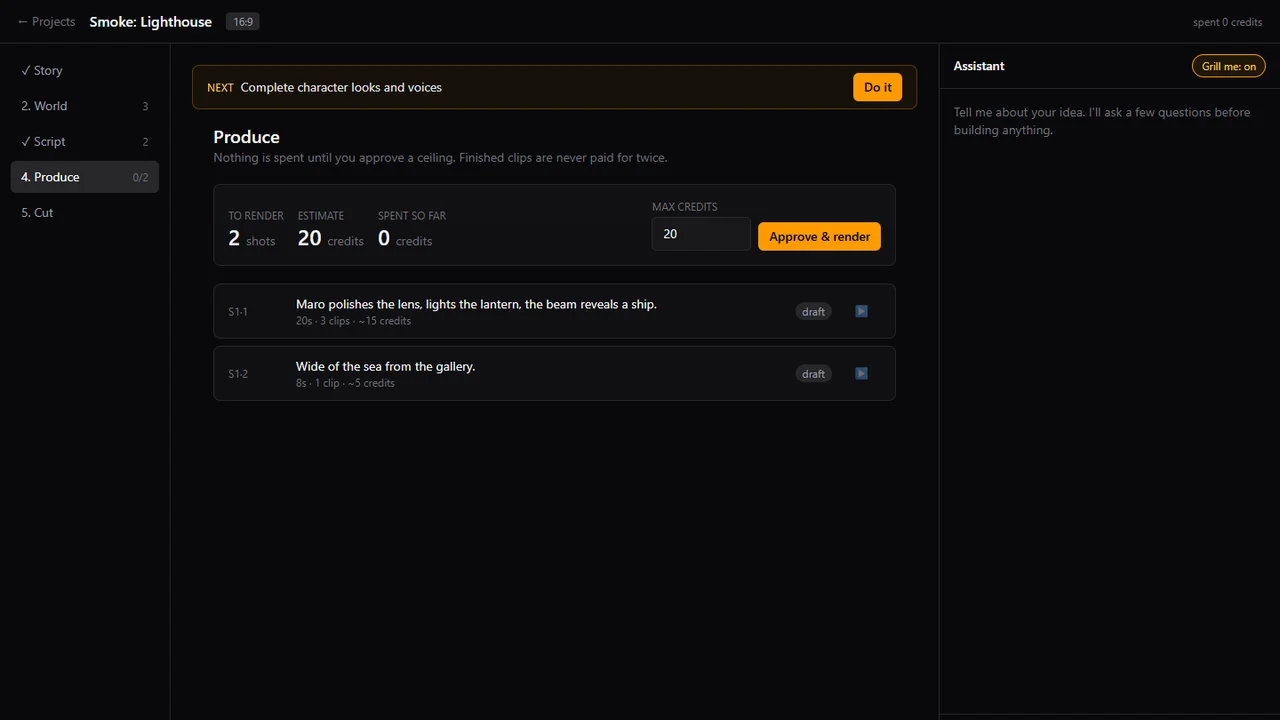Open the Wide of the sea shot
1280x720 pixels.
coord(554,373)
